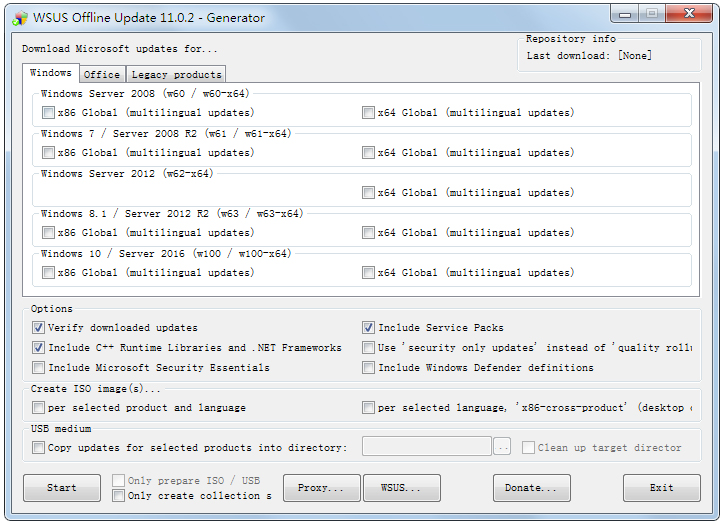
Task: Toggle Include Service Packs checkbox
Action: 369,328
